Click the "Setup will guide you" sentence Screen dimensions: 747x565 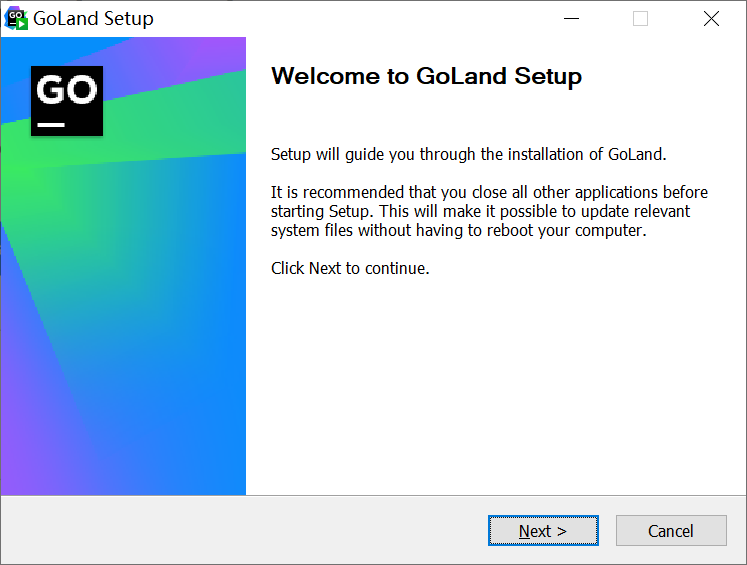pos(468,154)
